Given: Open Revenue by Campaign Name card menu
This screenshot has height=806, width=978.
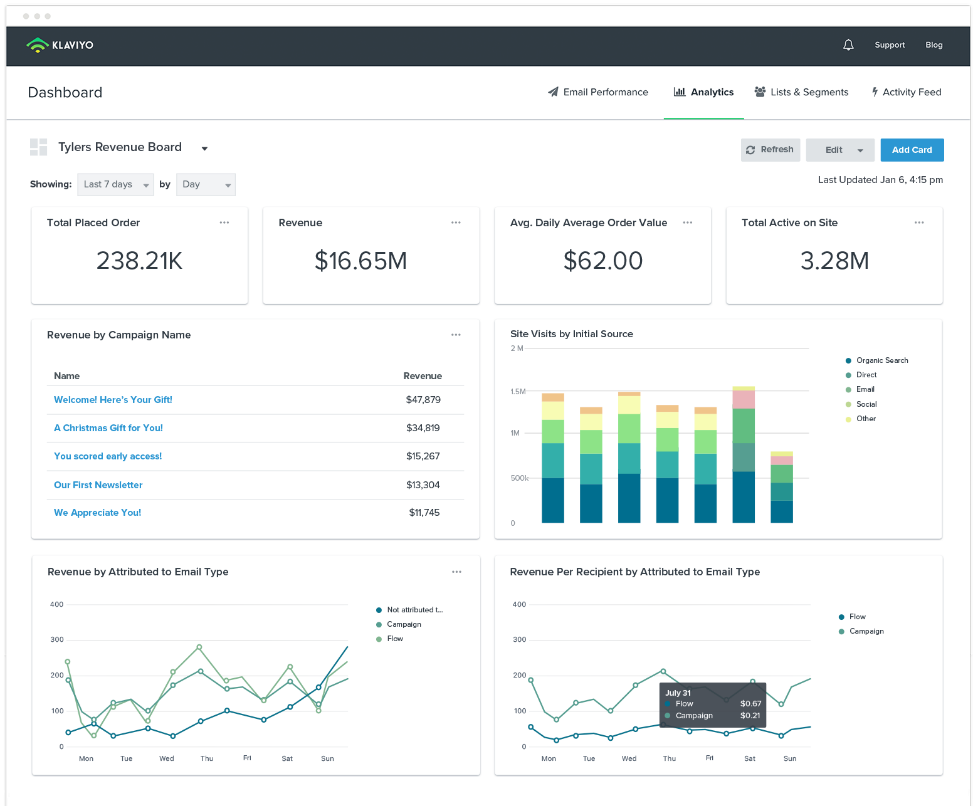Looking at the screenshot, I should [x=456, y=335].
